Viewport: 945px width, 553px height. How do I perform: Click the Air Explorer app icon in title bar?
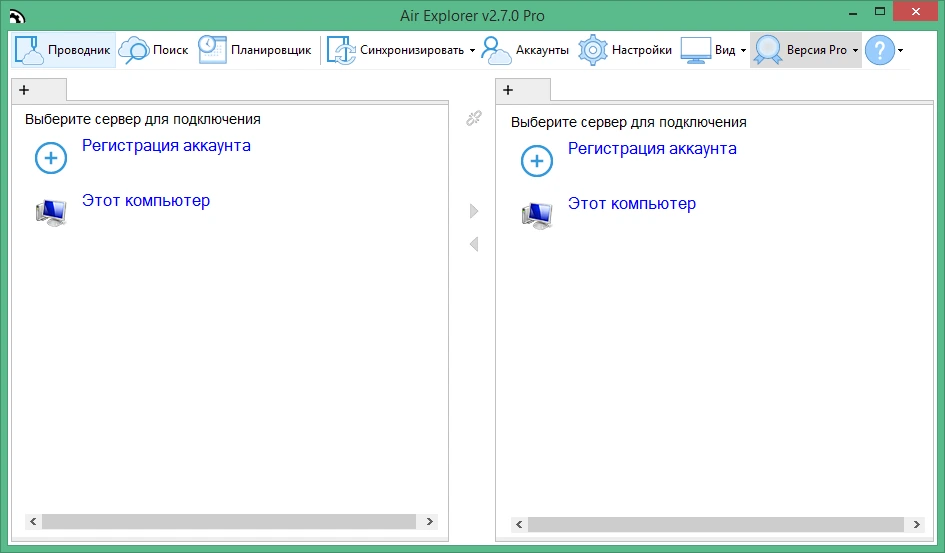point(17,16)
